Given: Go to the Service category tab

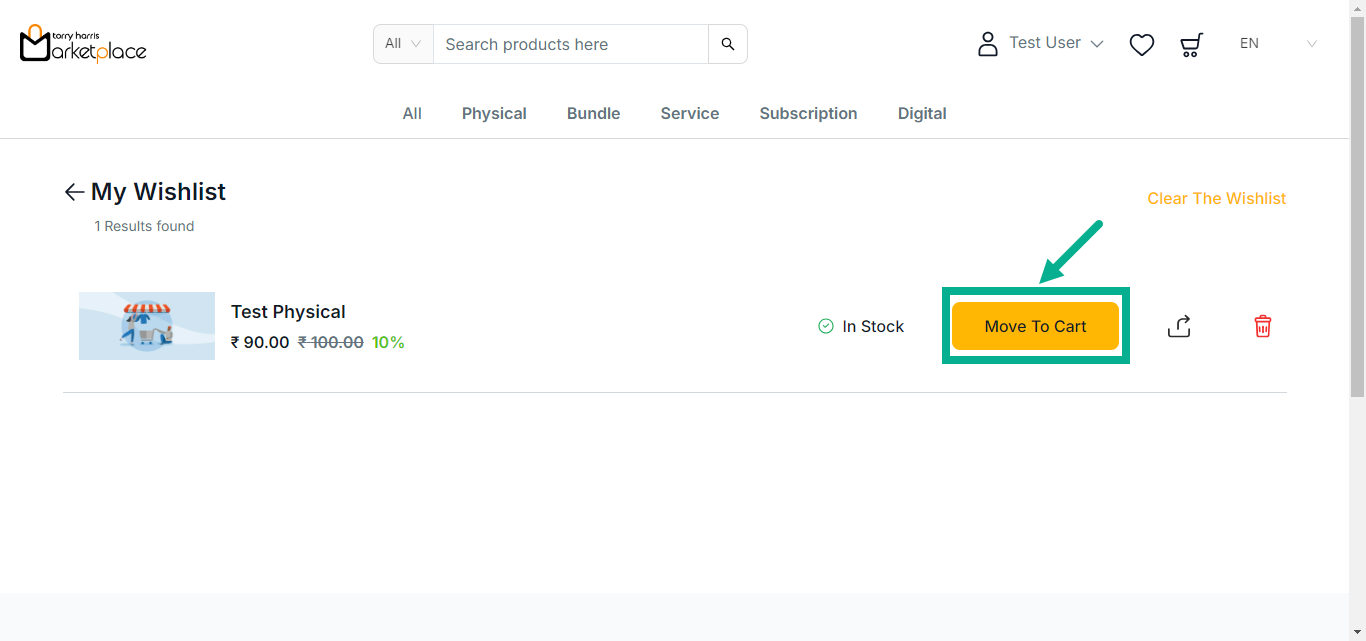Looking at the screenshot, I should 689,114.
